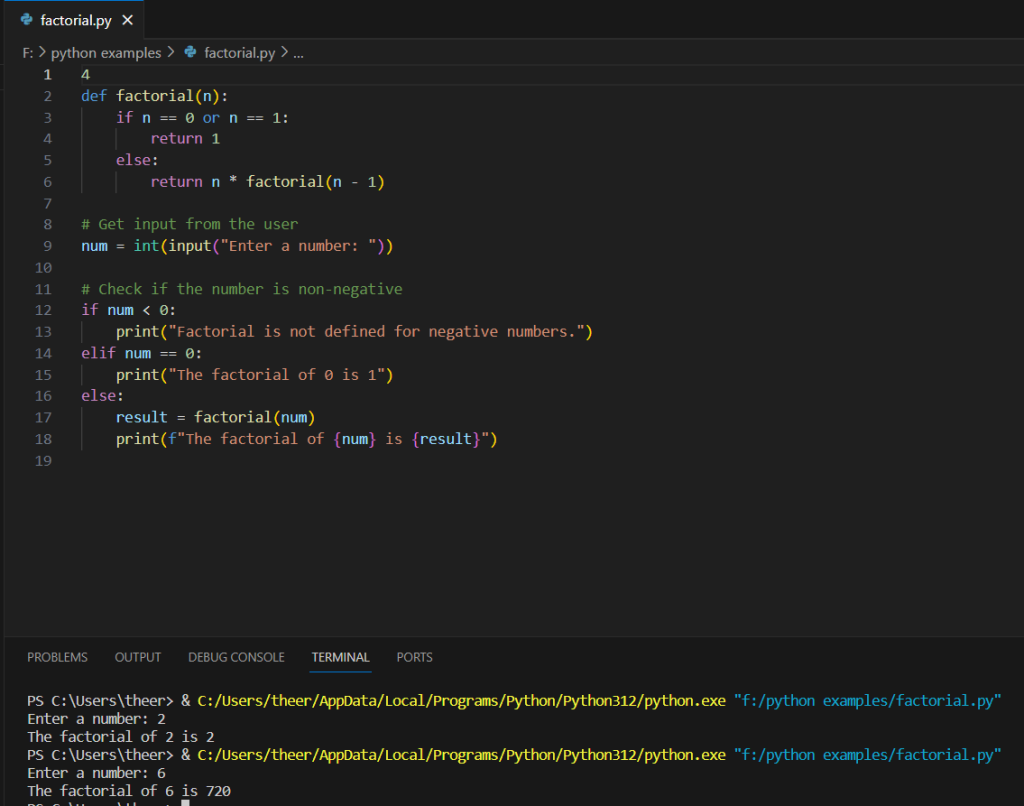The image size is (1024, 806).
Task: Show the DEBUG CONSOLE panel
Action: click(x=236, y=657)
